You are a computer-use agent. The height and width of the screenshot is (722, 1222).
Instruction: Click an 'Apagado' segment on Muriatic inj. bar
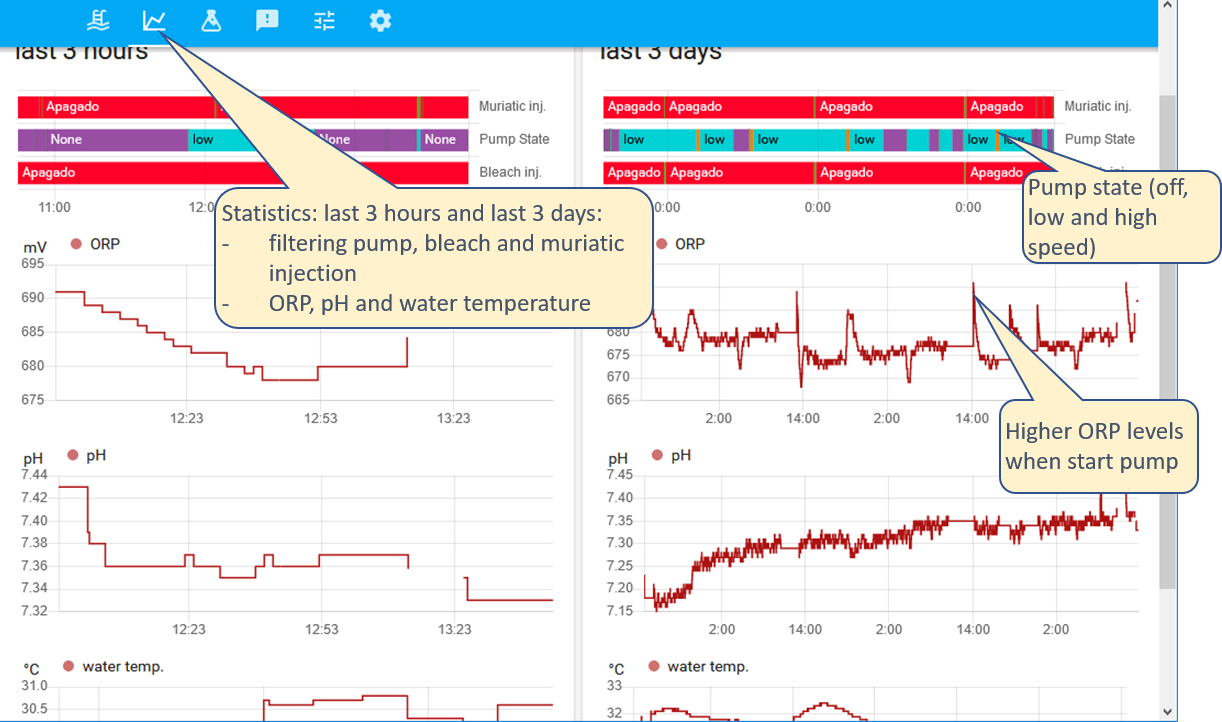(x=70, y=107)
